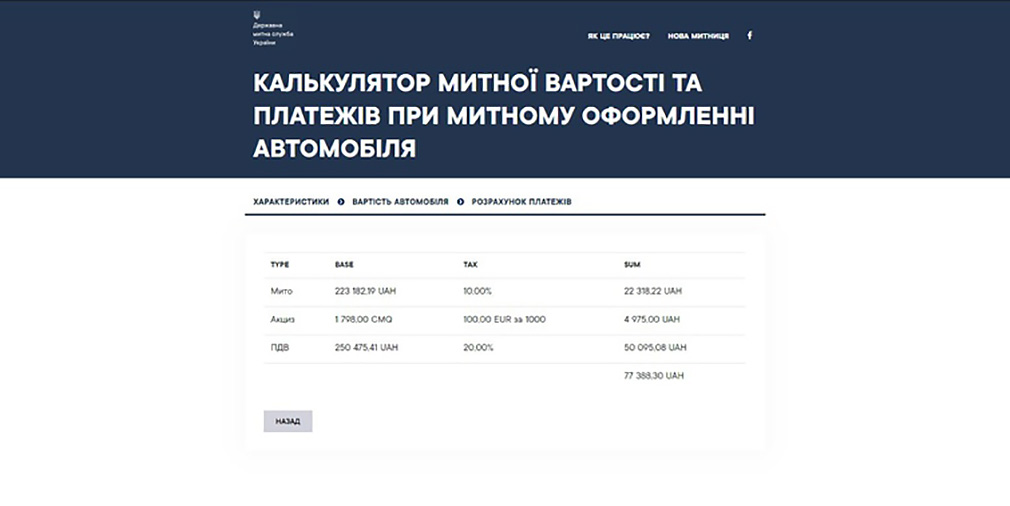The image size is (1010, 506).
Task: Click the total sum 77 388,30 UAH
Action: click(x=653, y=376)
